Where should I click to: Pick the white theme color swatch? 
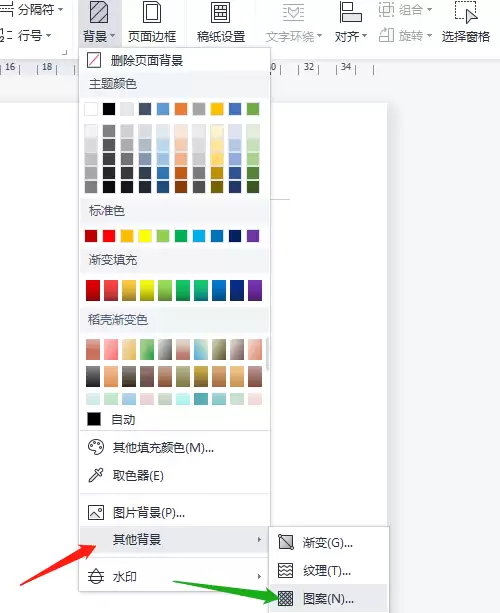[x=91, y=109]
